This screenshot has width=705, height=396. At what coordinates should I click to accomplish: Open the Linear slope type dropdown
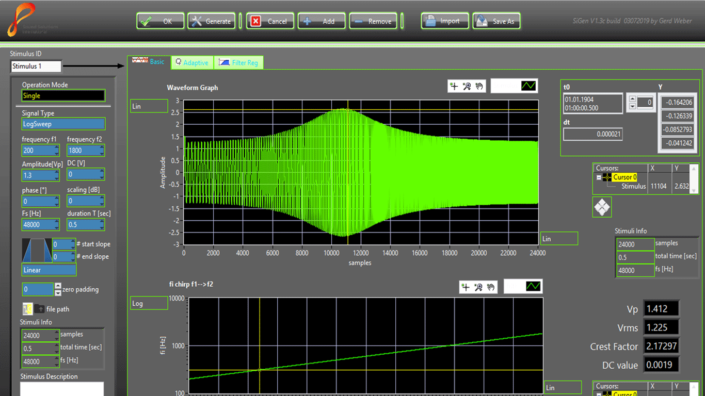[49, 270]
